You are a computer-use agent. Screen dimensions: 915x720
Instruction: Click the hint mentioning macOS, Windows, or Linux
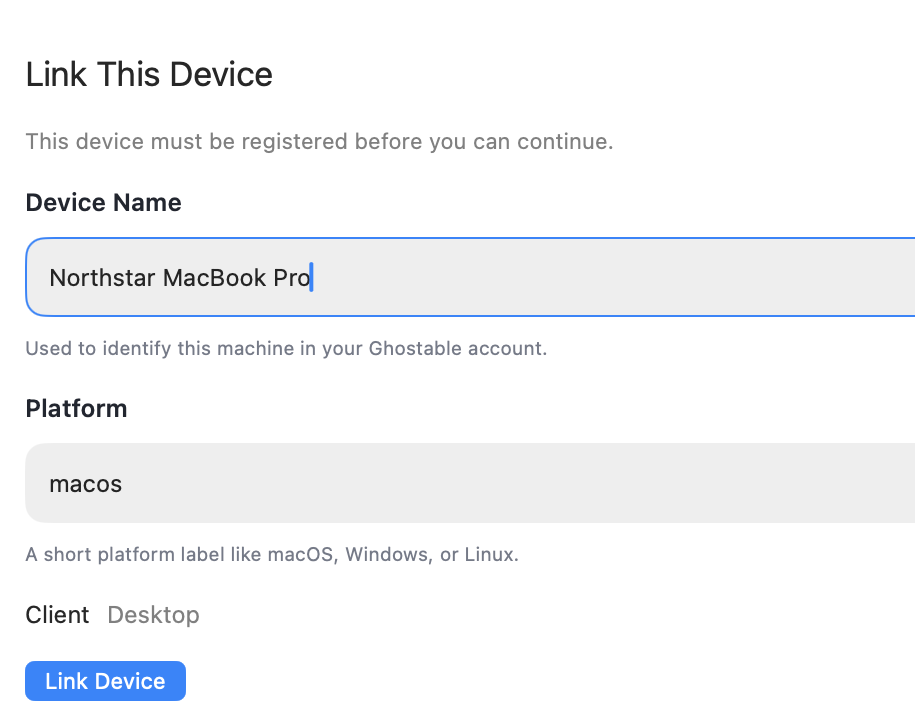click(272, 554)
